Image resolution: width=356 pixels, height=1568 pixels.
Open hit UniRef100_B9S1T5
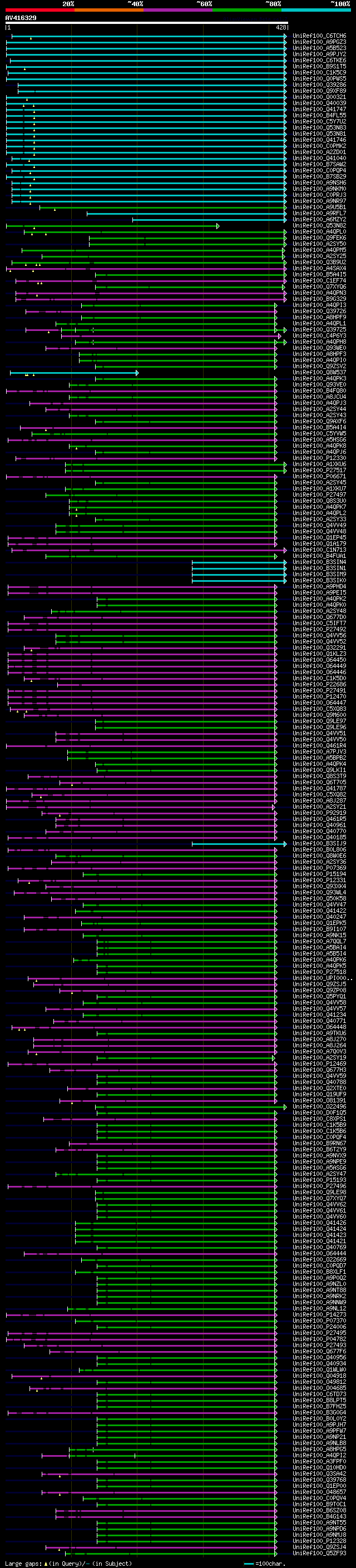tap(319, 66)
